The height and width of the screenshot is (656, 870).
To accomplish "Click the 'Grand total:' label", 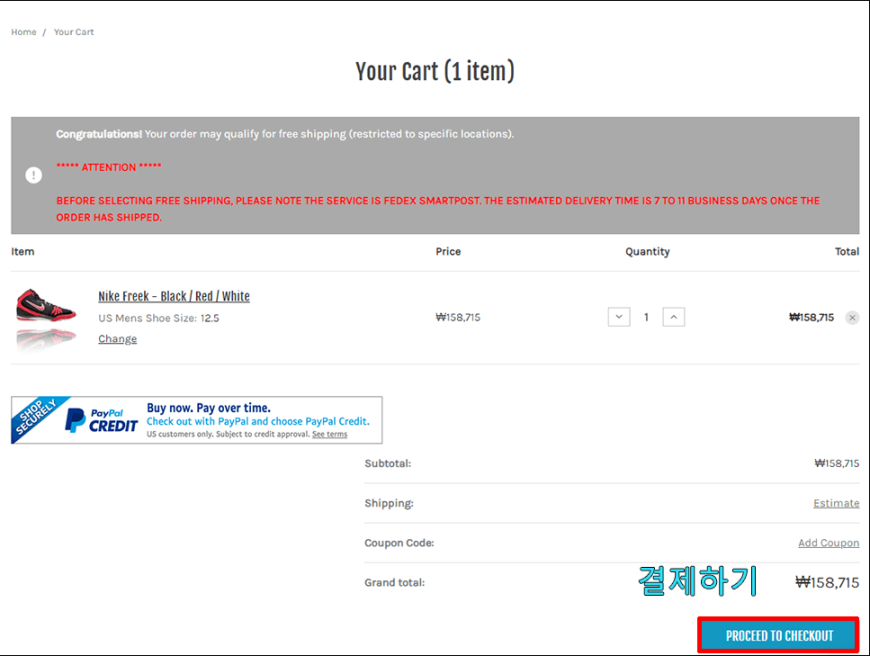I will click(x=394, y=583).
